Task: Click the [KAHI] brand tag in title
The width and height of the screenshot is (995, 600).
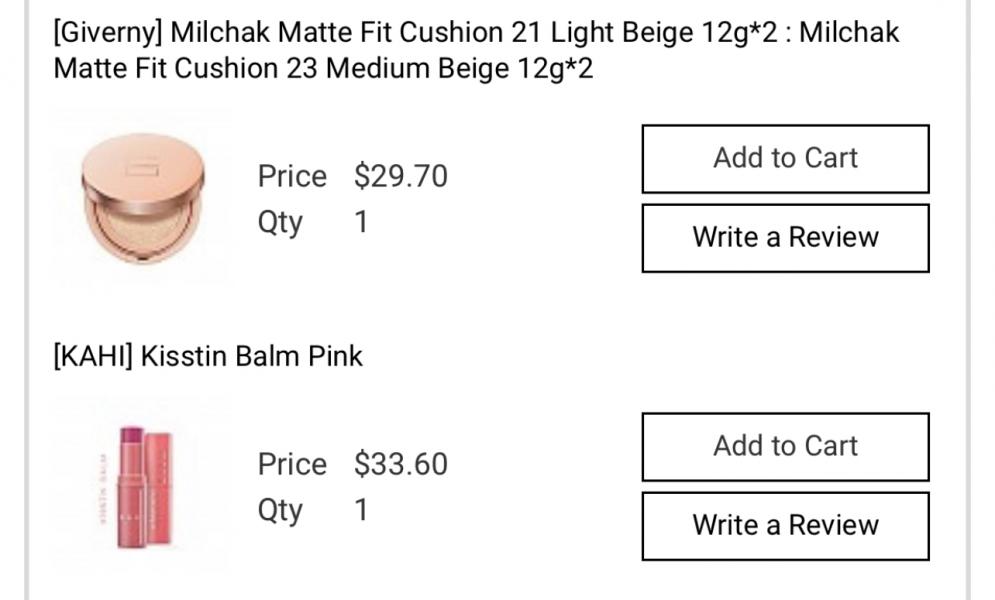Action: pyautogui.click(x=93, y=356)
